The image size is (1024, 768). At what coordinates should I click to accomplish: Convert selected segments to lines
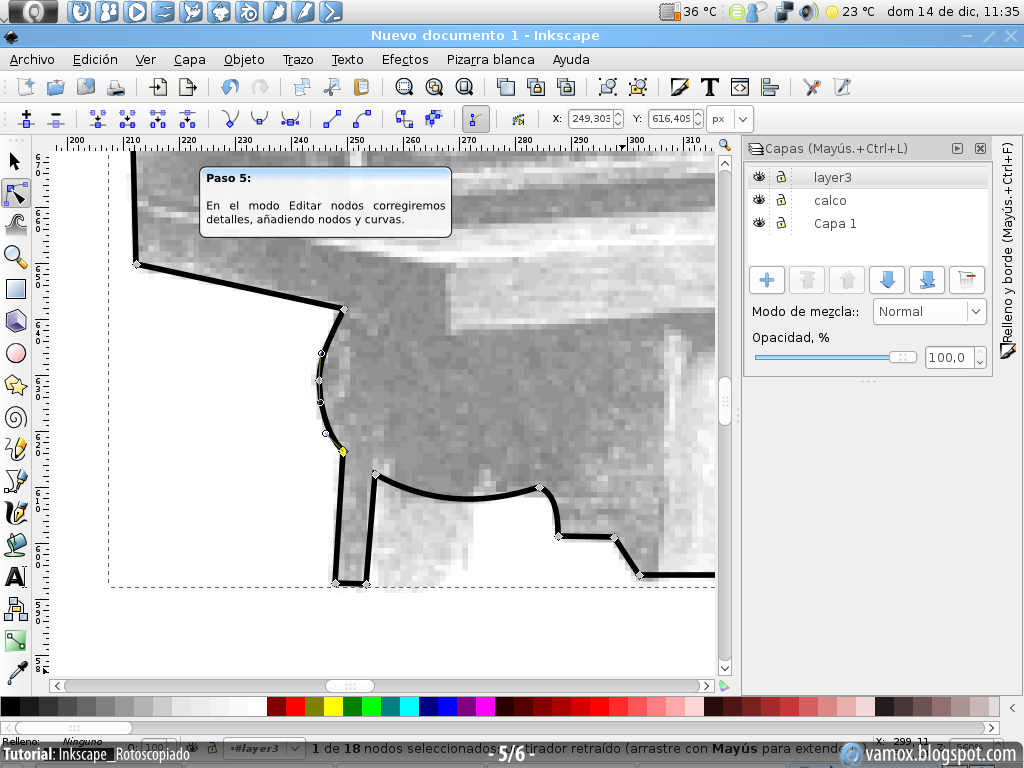coord(332,119)
